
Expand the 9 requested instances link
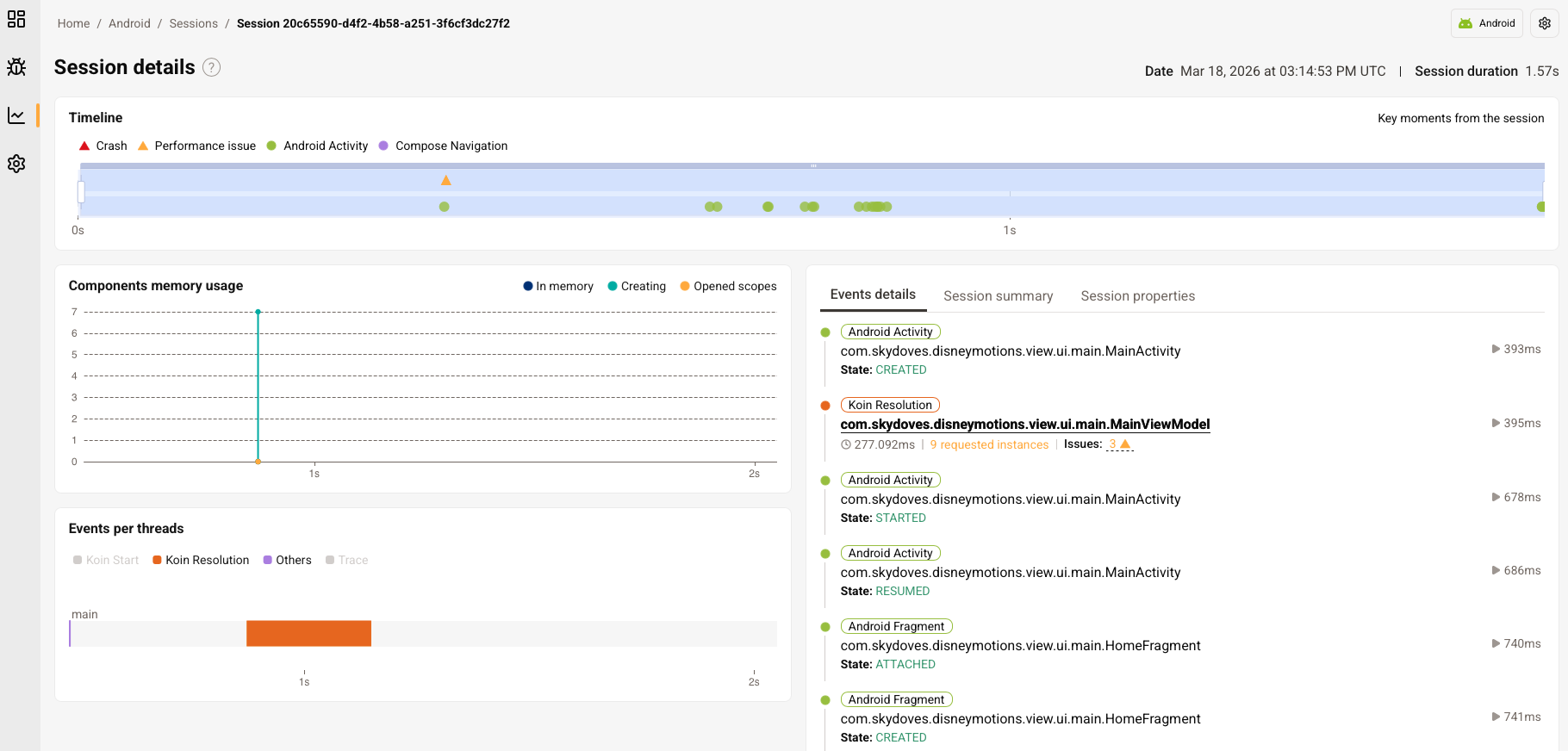(989, 445)
